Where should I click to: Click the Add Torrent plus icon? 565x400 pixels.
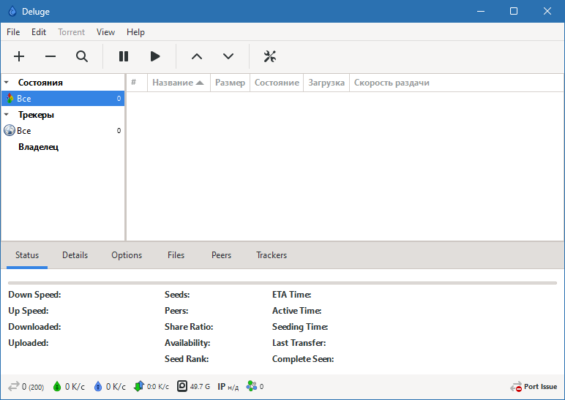[x=19, y=57]
